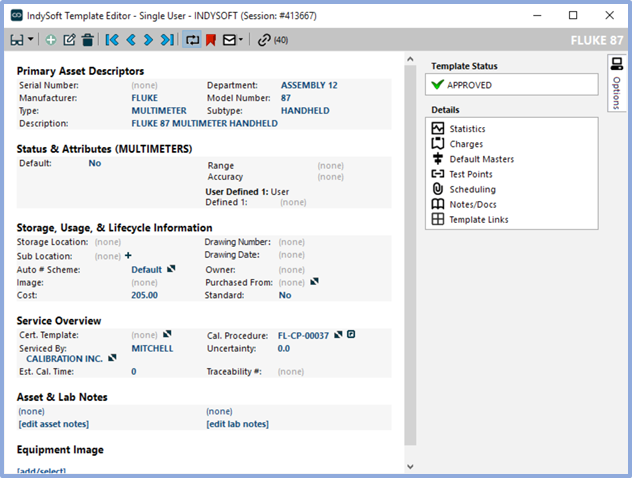
Task: Click the edit template pencil icon
Action: (69, 40)
